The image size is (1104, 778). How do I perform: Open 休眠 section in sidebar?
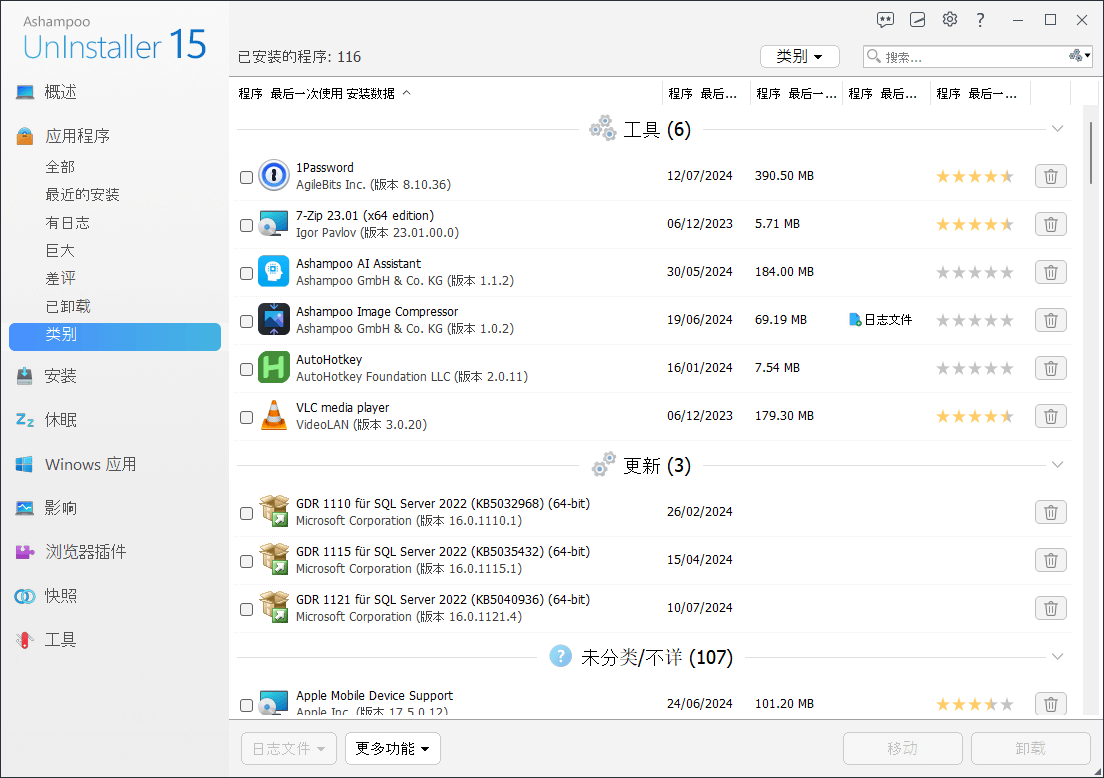60,420
